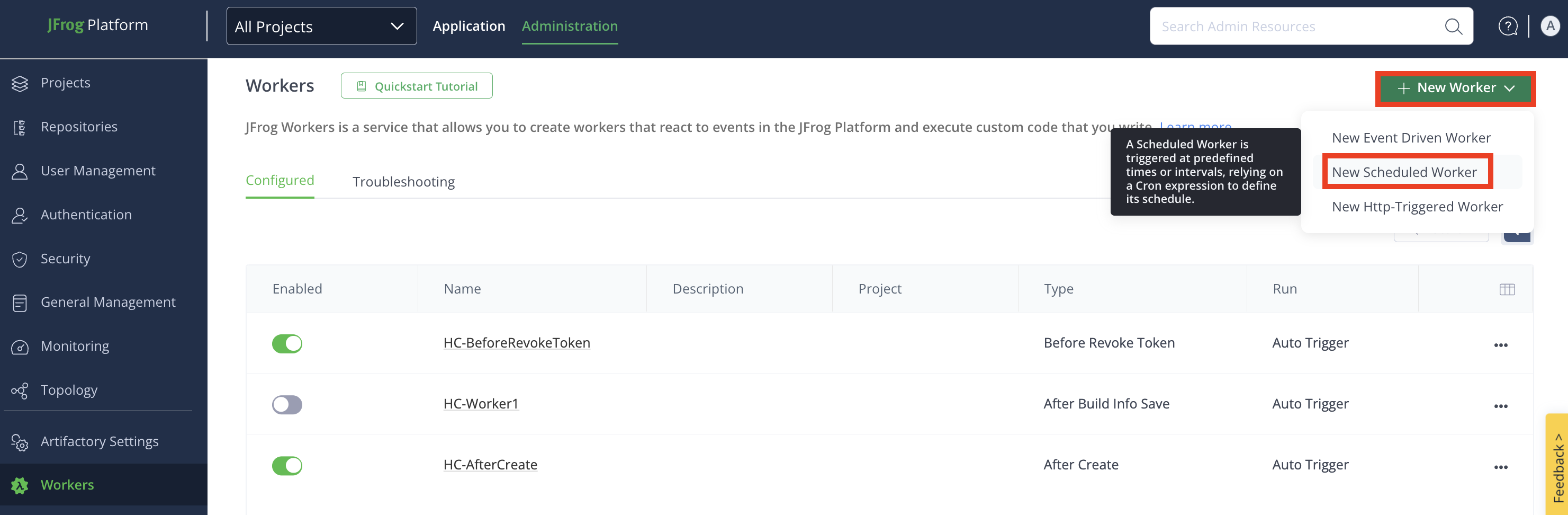1568x515 pixels.
Task: Open the Quickstart Tutorial button
Action: pyautogui.click(x=416, y=86)
